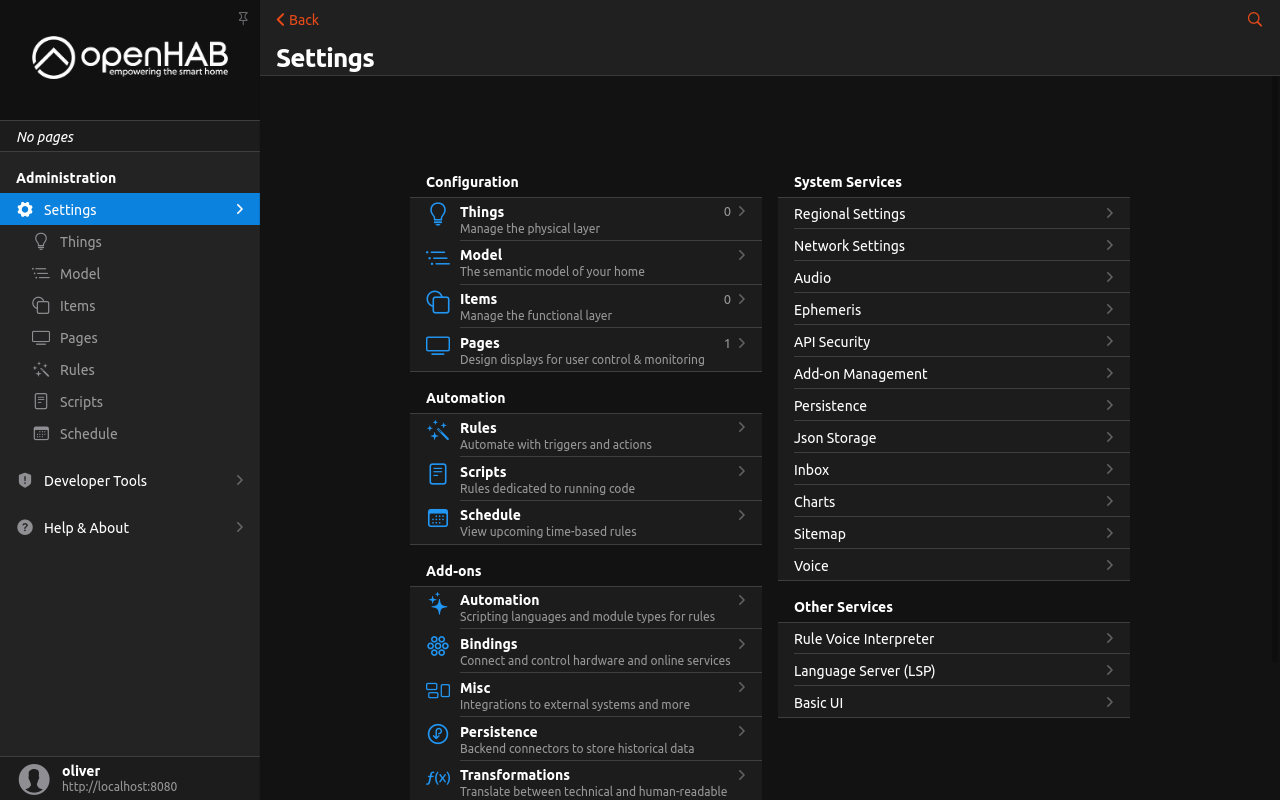Click the Rules magic wand icon in Automation
The image size is (1280, 800).
click(438, 430)
